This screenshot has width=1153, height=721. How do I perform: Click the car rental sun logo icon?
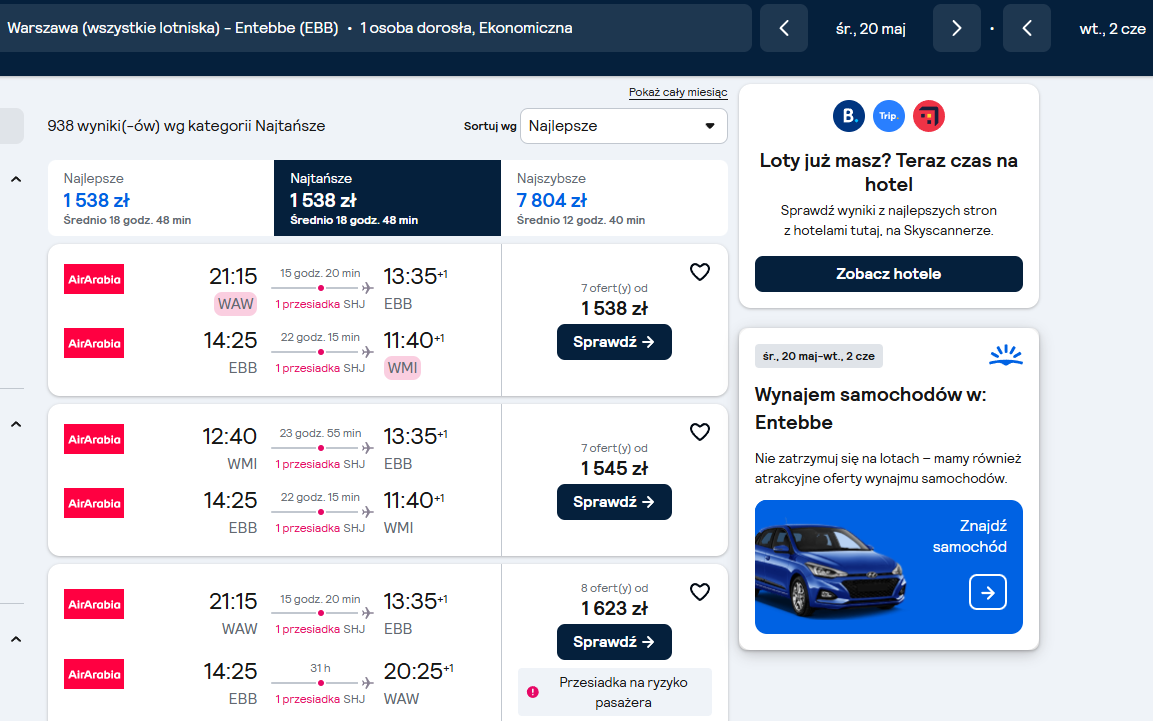coord(1005,356)
